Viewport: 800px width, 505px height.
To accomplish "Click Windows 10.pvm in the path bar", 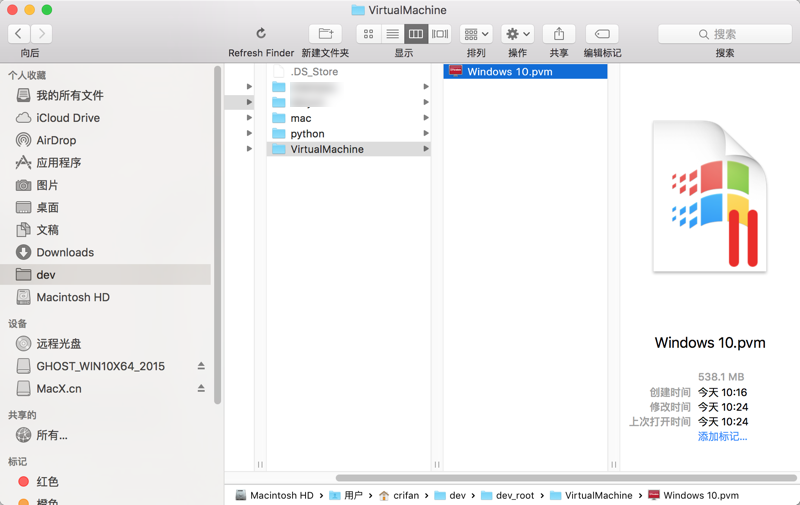I will pyautogui.click(x=693, y=495).
